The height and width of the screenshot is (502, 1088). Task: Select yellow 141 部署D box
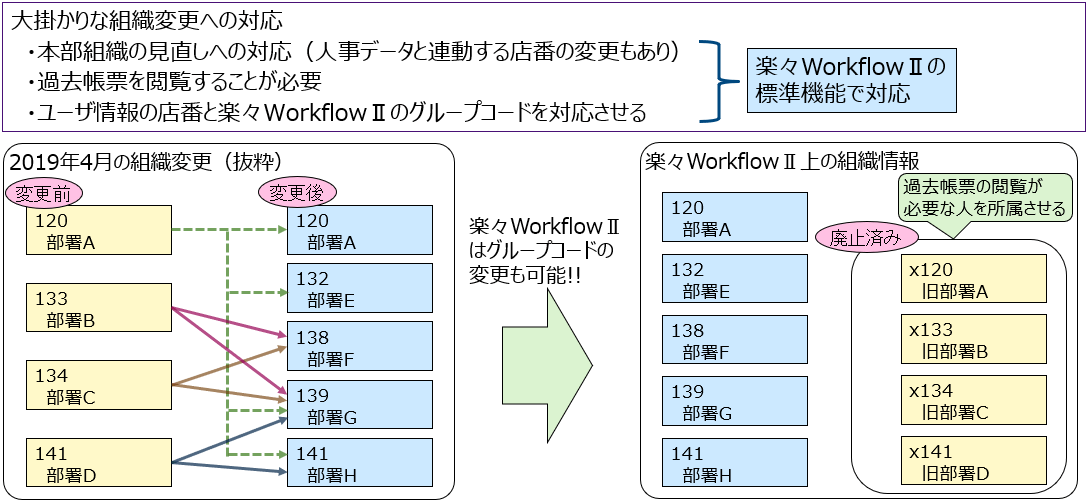pyautogui.click(x=99, y=462)
